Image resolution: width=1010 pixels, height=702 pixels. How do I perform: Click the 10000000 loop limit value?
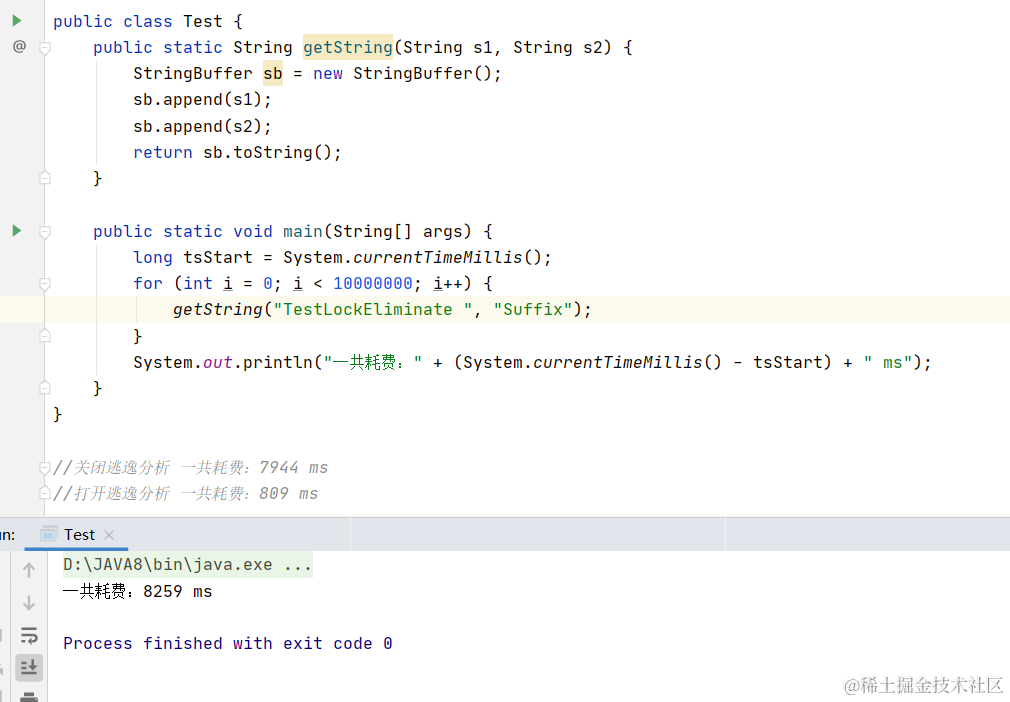click(372, 283)
